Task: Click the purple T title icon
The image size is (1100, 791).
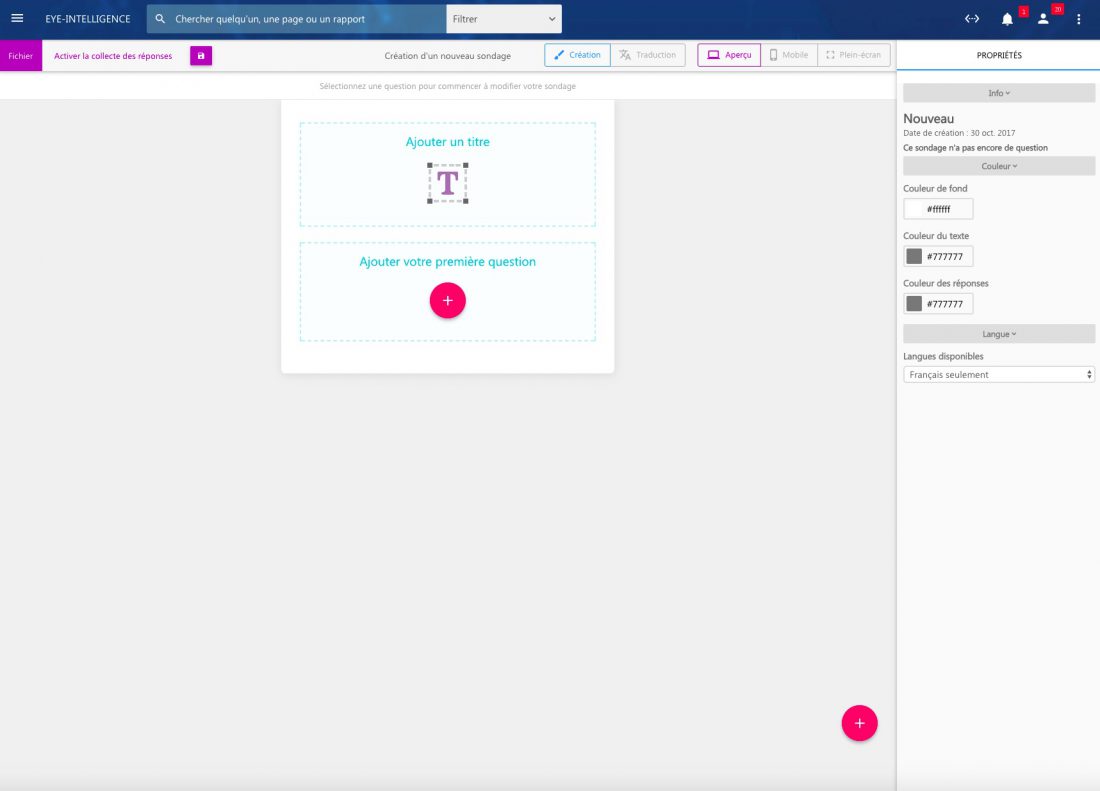Action: [x=448, y=183]
